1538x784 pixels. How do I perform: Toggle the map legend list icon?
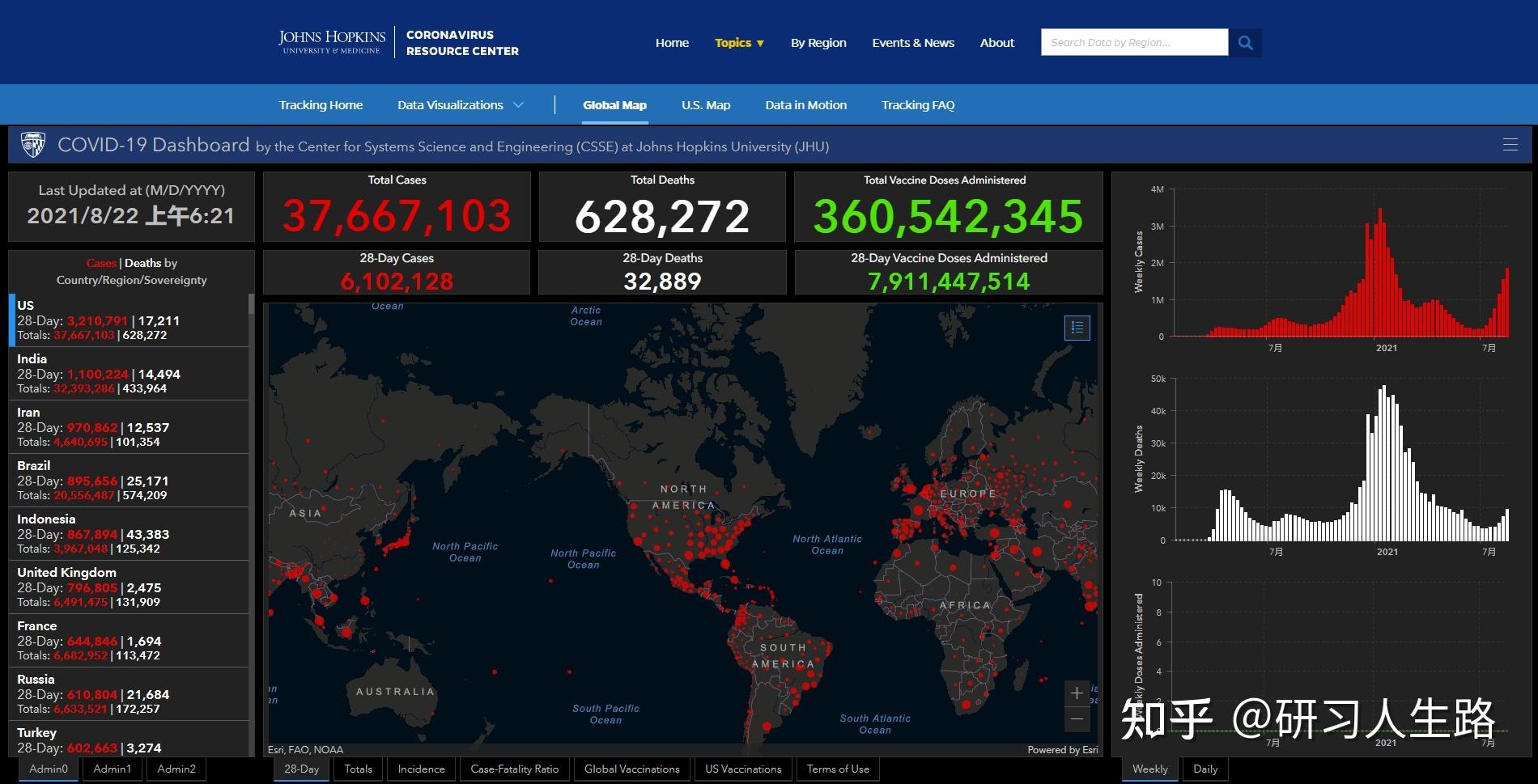click(1077, 328)
